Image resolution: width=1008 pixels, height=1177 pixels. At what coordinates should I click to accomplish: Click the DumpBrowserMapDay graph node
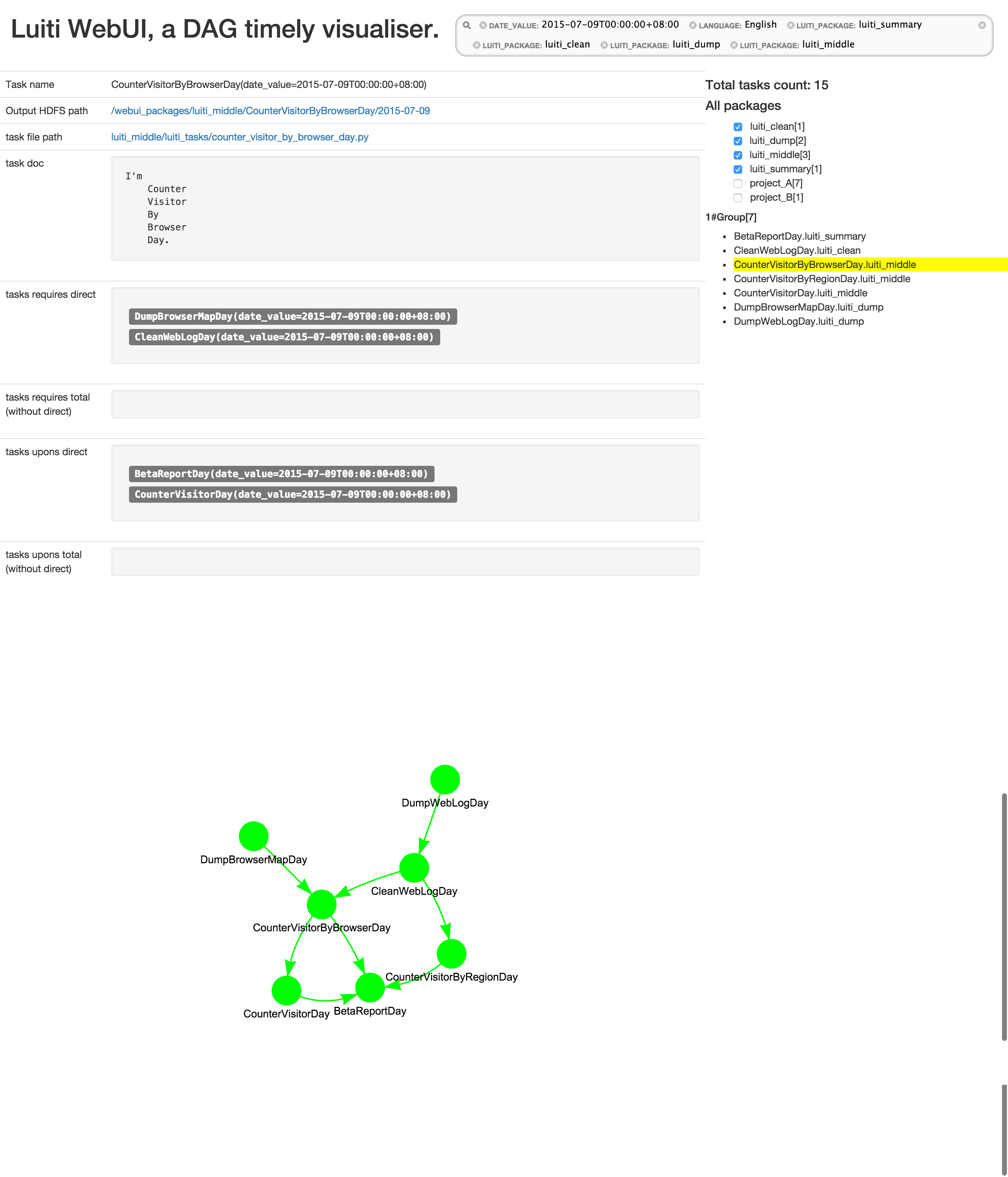[253, 836]
